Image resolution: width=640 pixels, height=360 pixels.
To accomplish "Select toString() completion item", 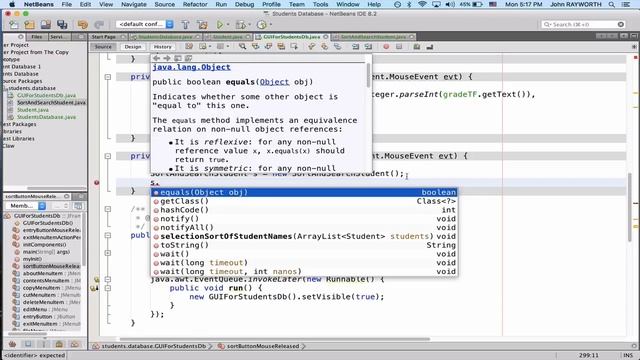I will (x=304, y=245).
